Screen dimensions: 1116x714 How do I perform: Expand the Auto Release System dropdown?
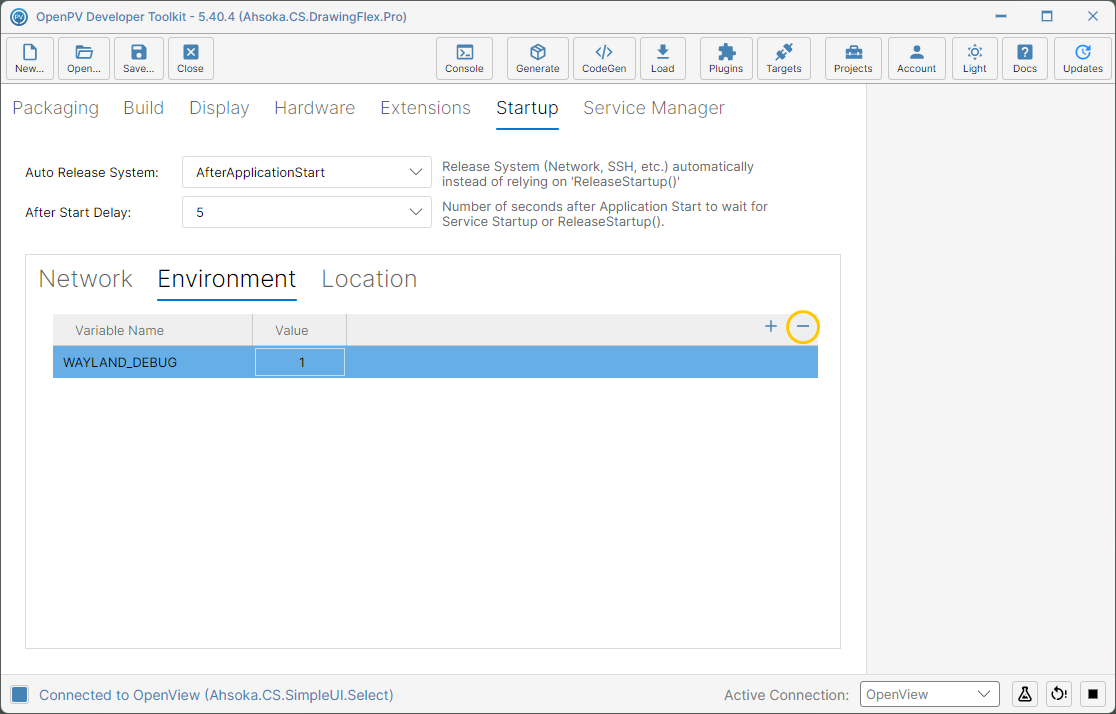point(307,172)
